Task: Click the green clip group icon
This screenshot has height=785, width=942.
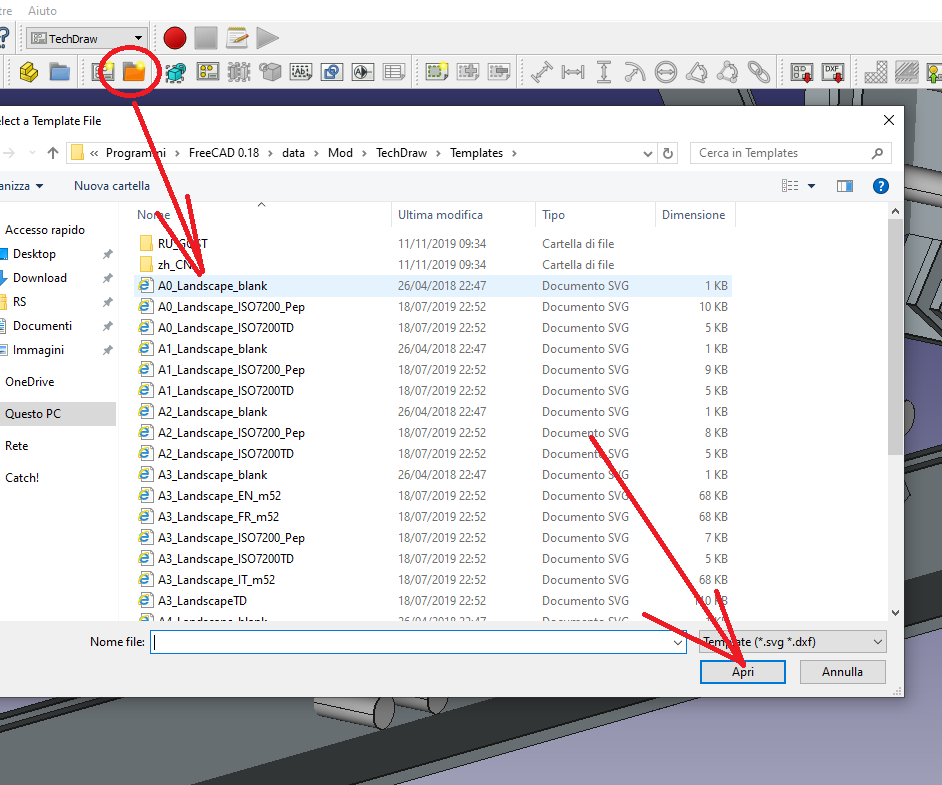Action: [x=437, y=73]
